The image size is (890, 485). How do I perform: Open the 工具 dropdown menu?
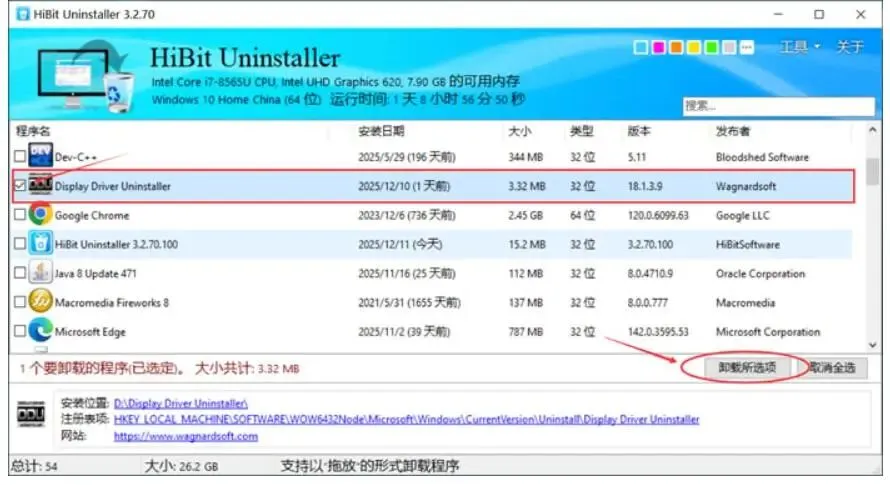[800, 47]
